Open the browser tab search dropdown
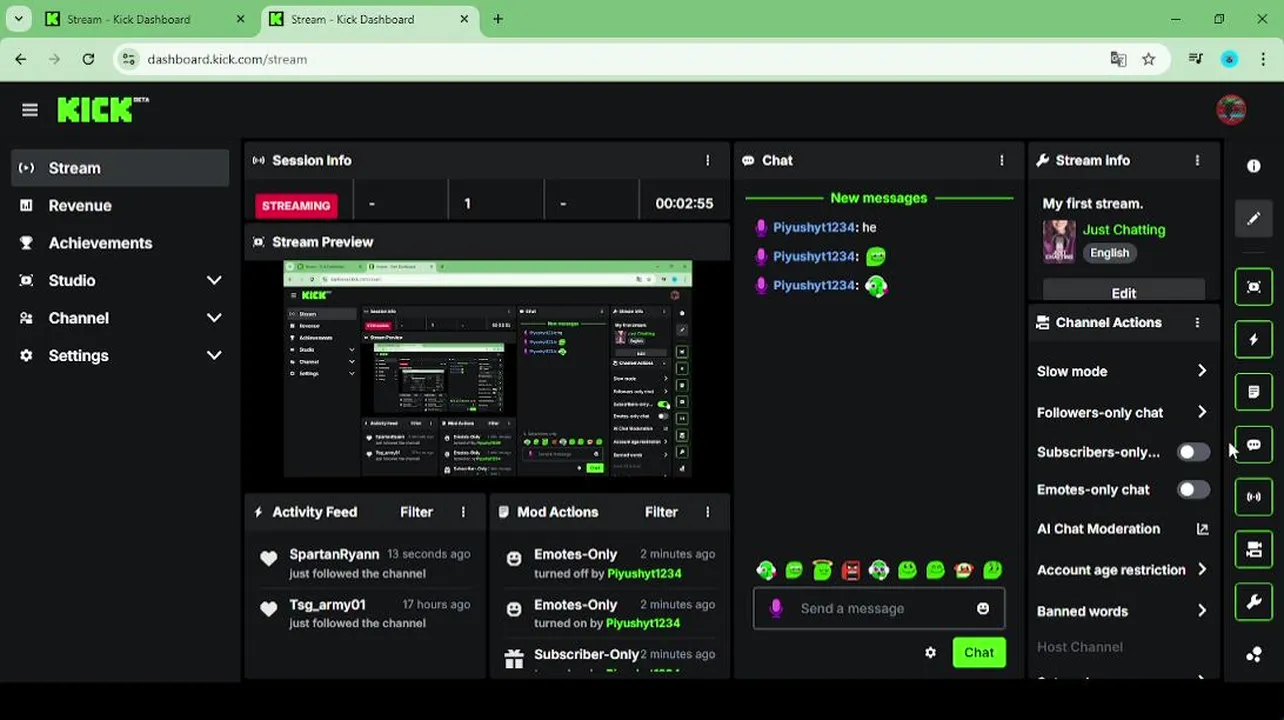 [x=18, y=19]
